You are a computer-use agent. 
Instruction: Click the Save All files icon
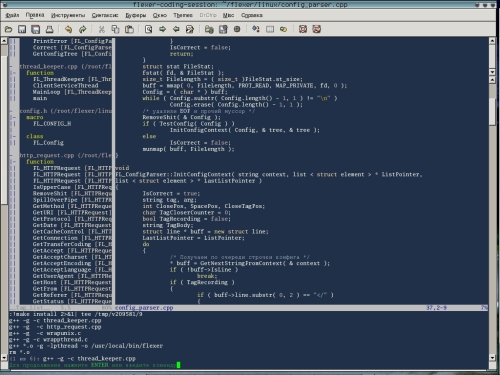[x=36, y=29]
